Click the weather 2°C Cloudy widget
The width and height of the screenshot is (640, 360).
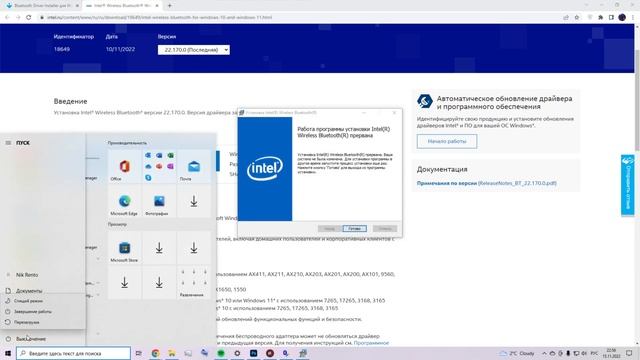(x=518, y=353)
